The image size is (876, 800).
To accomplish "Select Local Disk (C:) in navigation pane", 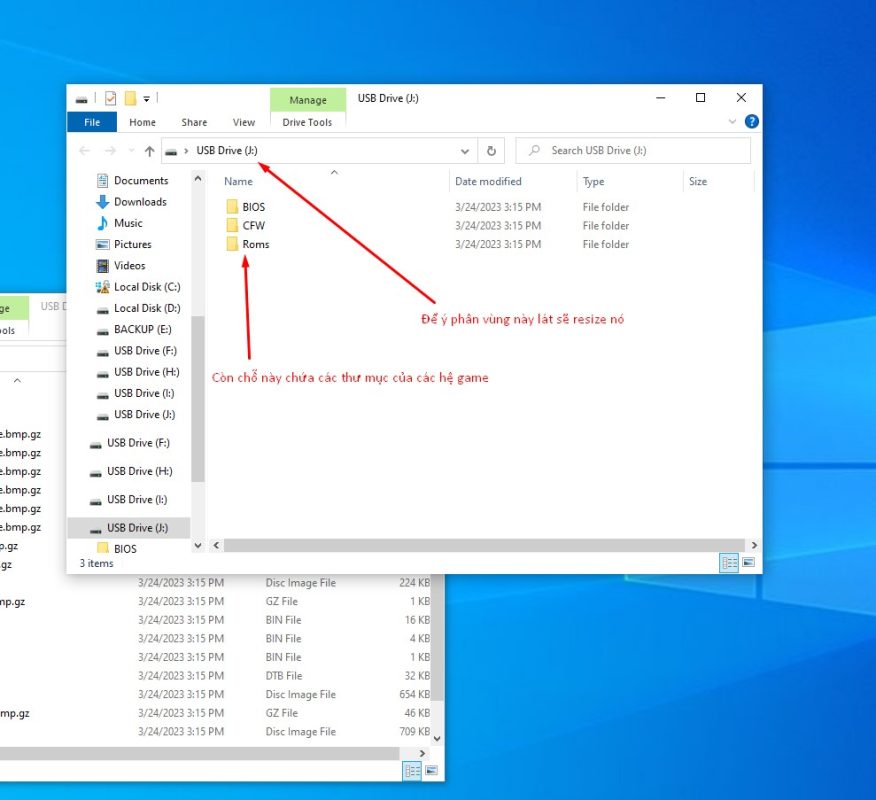I will pyautogui.click(x=146, y=287).
